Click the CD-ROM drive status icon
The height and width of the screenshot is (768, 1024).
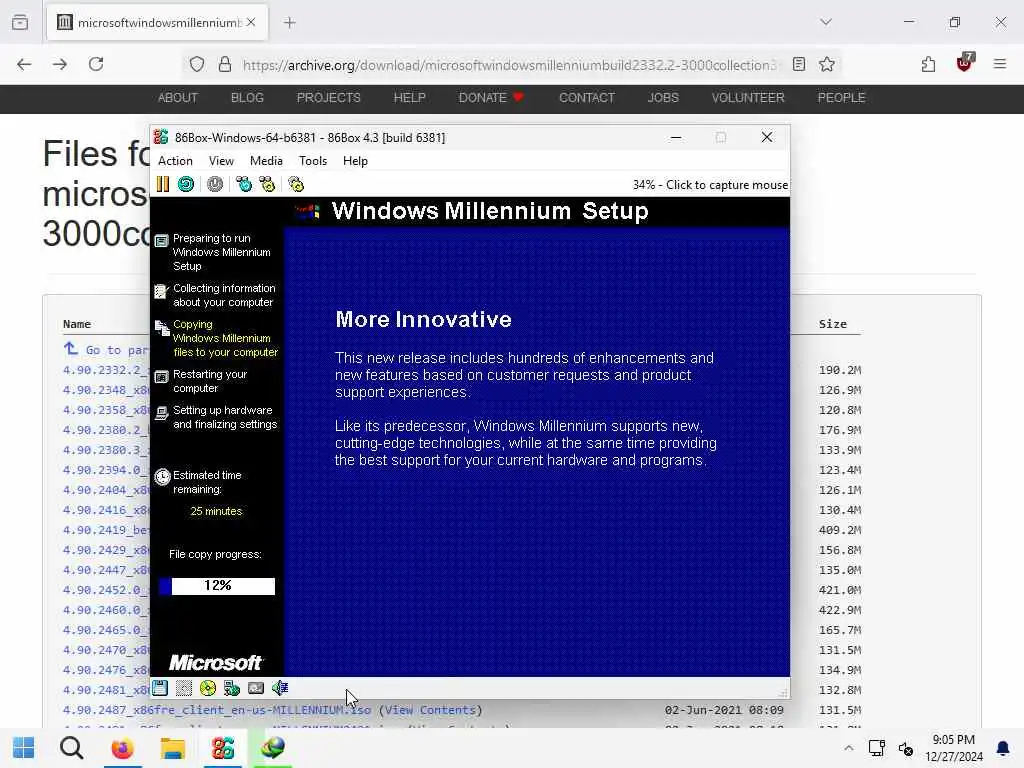coord(208,688)
